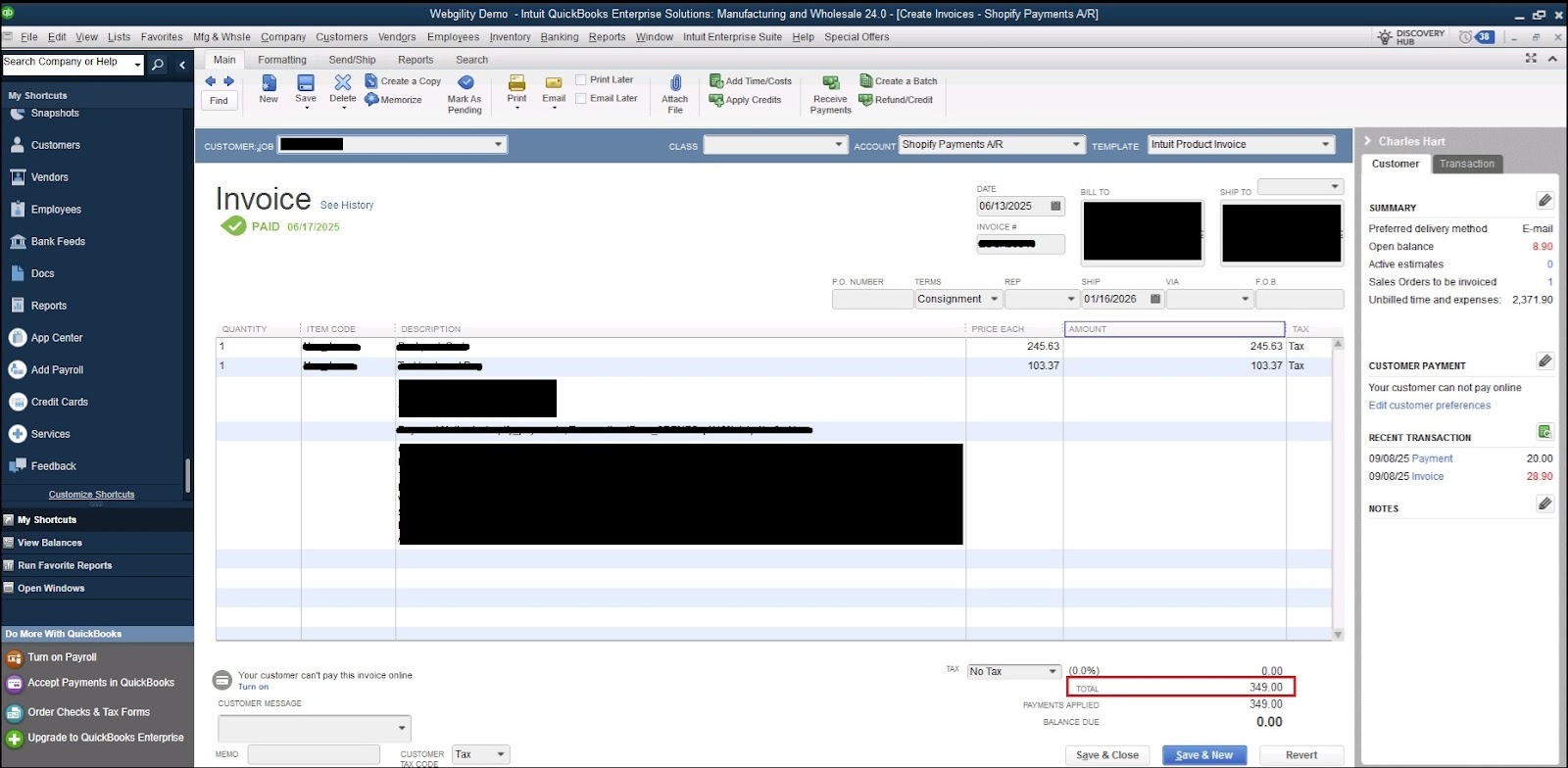
Task: Open the Account dropdown showing Shopify Payments A/R
Action: pyautogui.click(x=1076, y=145)
